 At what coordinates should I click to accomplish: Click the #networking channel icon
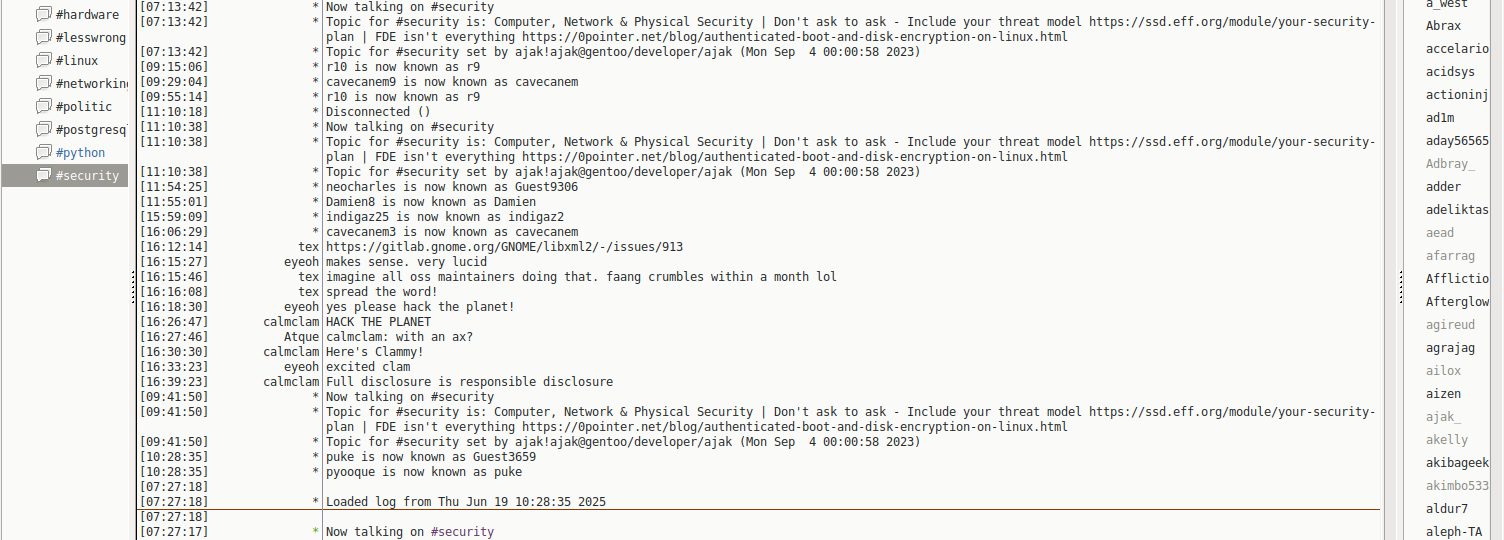point(43,83)
